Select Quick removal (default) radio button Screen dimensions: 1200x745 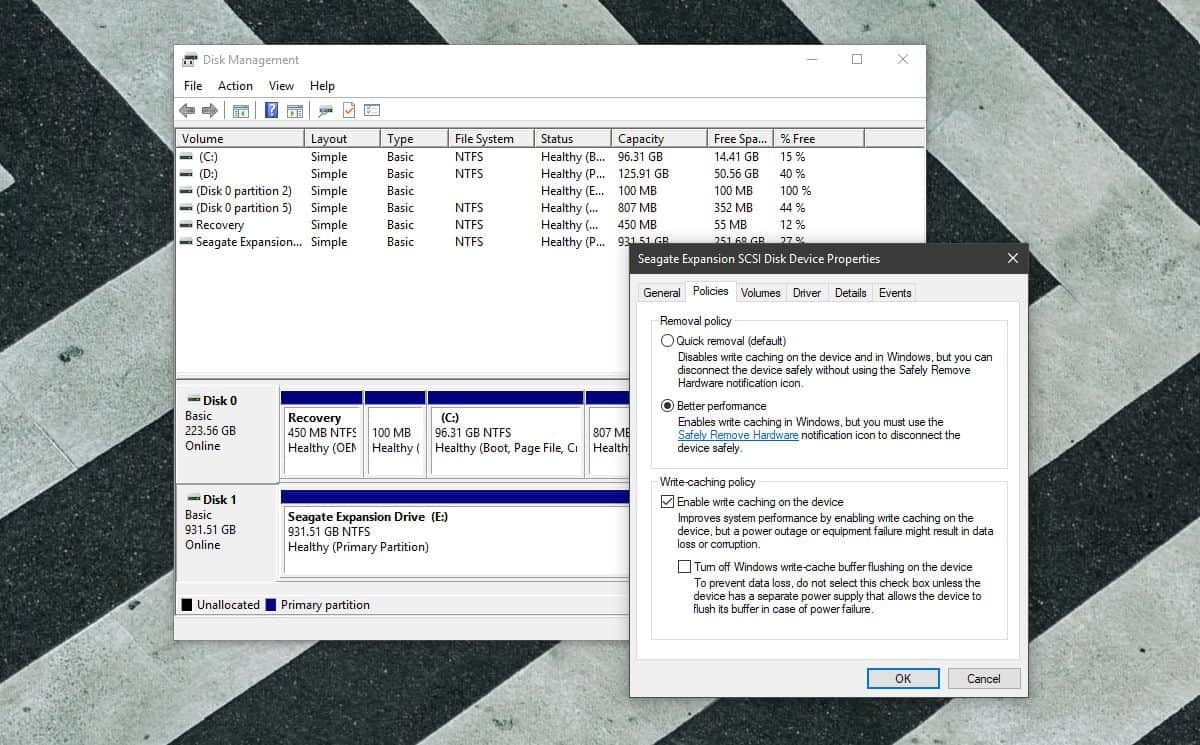coord(667,341)
